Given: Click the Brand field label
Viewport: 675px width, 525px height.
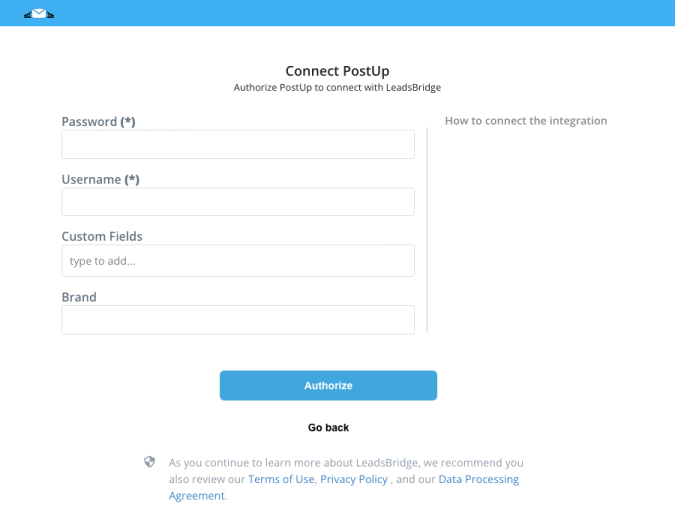Looking at the screenshot, I should click(79, 297).
